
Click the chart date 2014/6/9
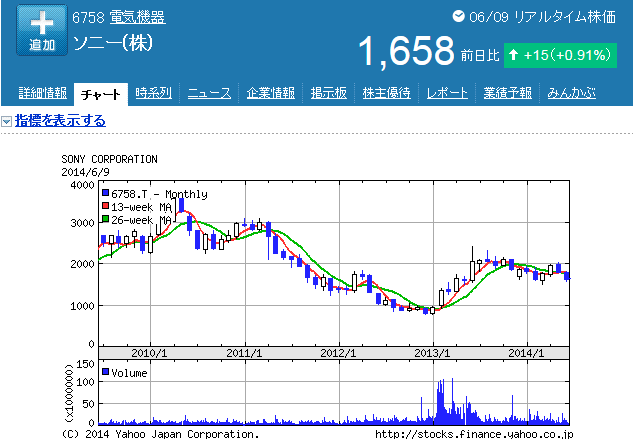(85, 172)
